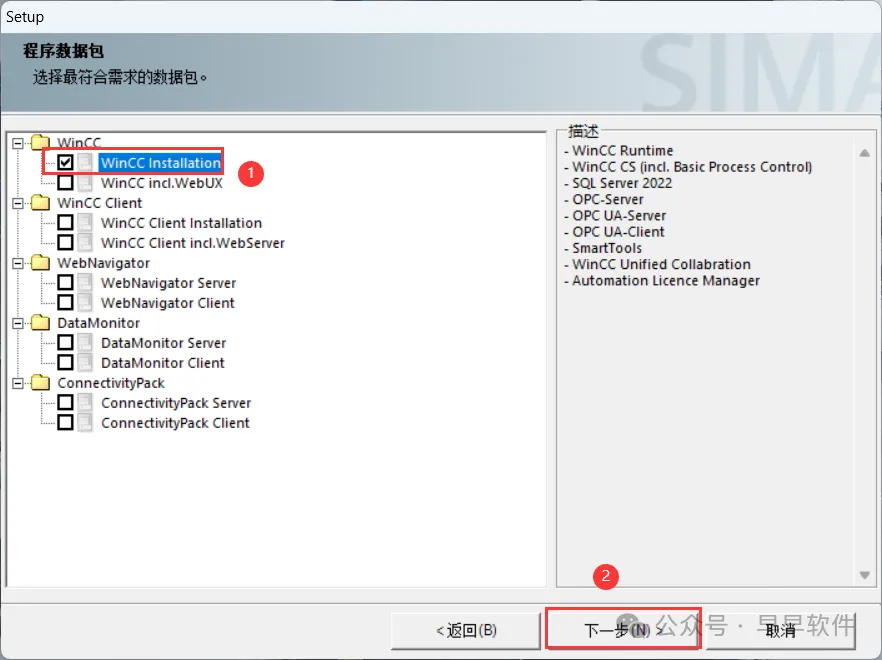Image resolution: width=882 pixels, height=660 pixels.
Task: Collapse the ConnectivityPack tree node
Action: point(18,383)
